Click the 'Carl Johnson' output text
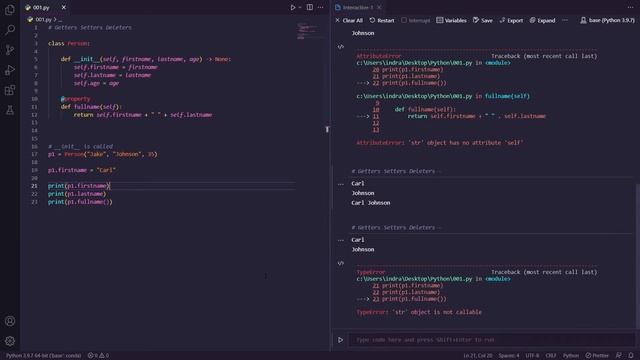Viewport: 640px width, 360px height. [371, 203]
